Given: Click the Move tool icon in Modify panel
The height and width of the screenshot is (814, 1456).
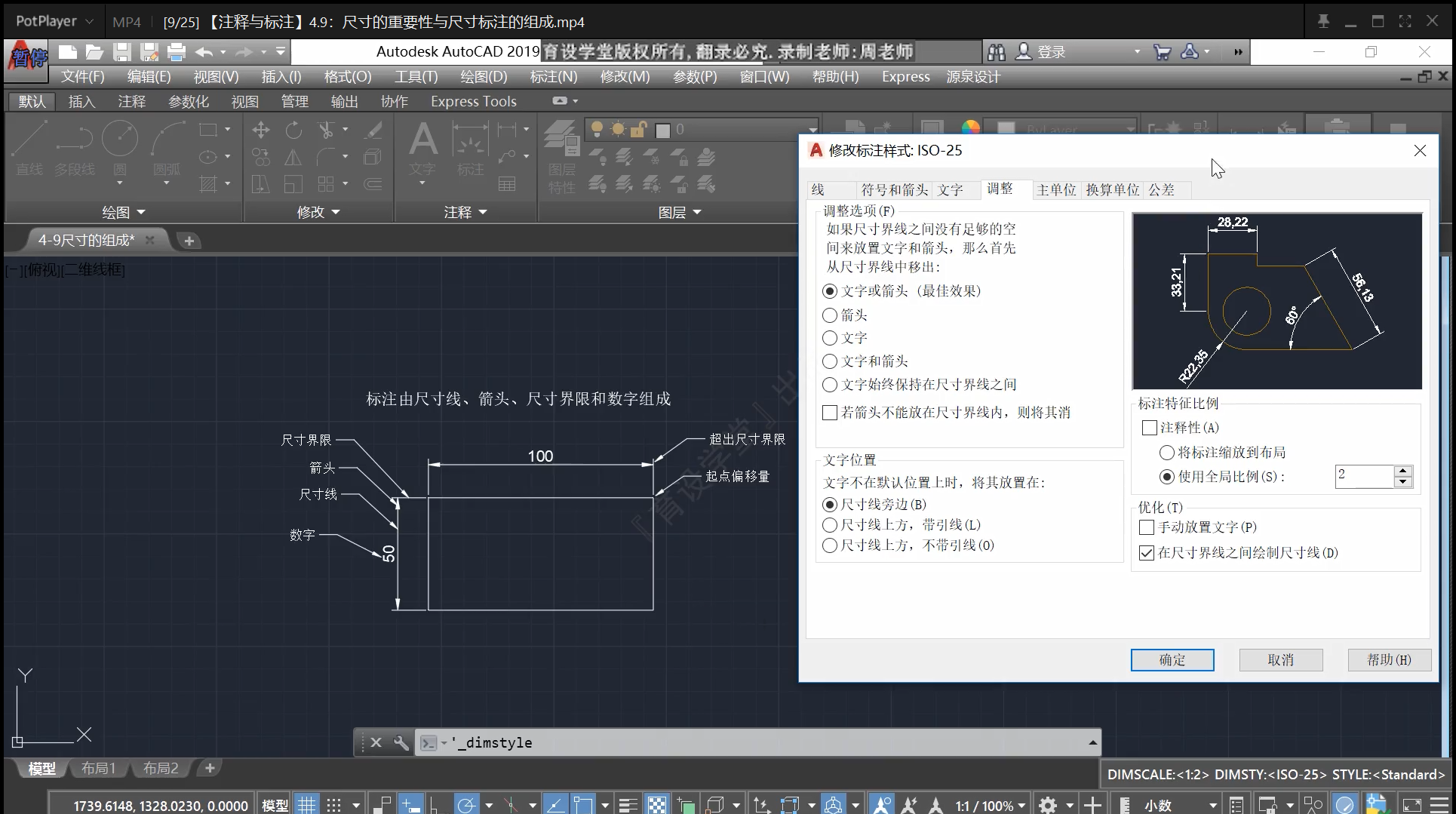Looking at the screenshot, I should pyautogui.click(x=261, y=130).
